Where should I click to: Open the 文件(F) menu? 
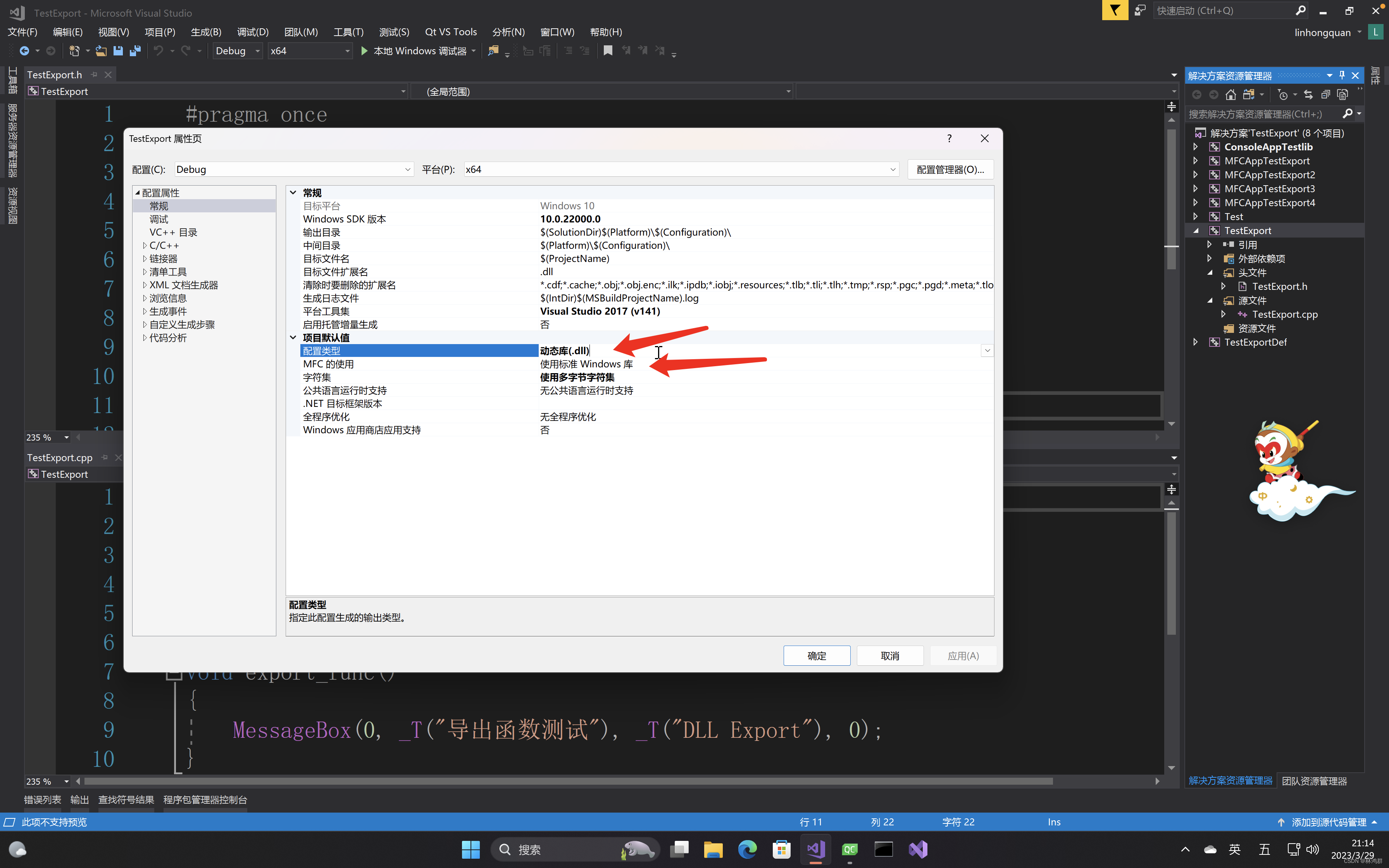click(22, 32)
